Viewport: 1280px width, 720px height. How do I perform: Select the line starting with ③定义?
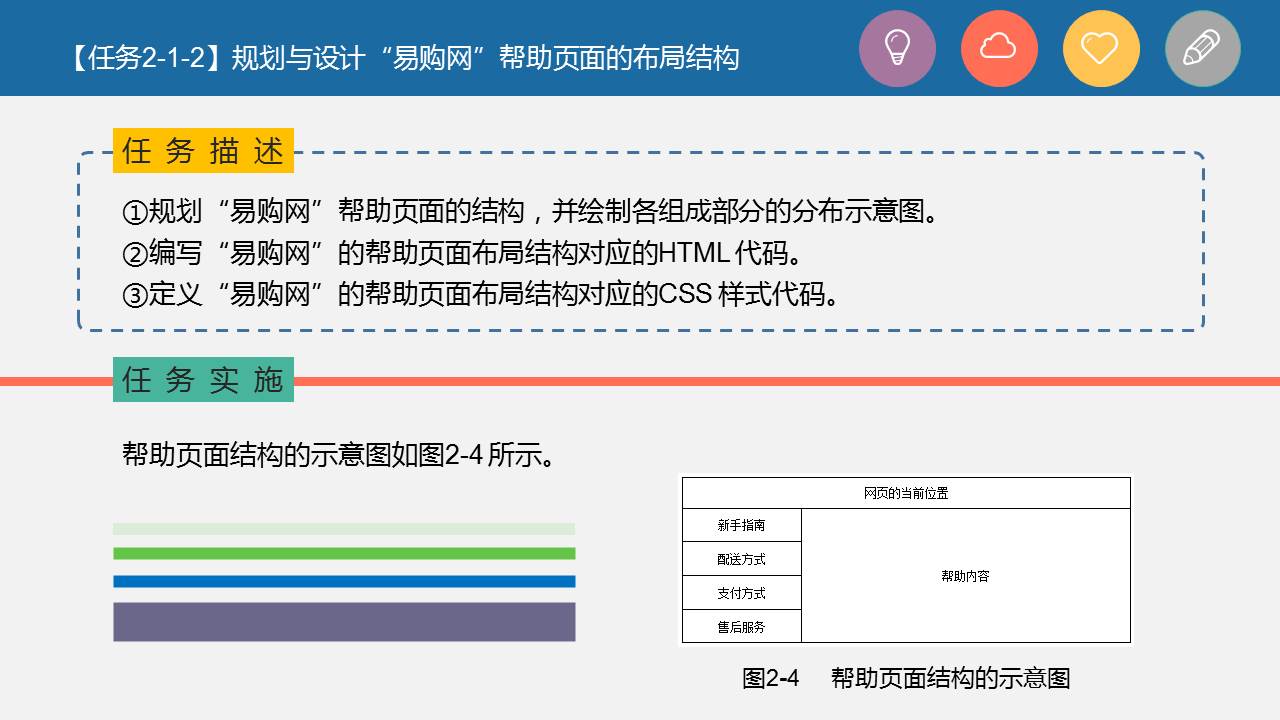tap(481, 295)
